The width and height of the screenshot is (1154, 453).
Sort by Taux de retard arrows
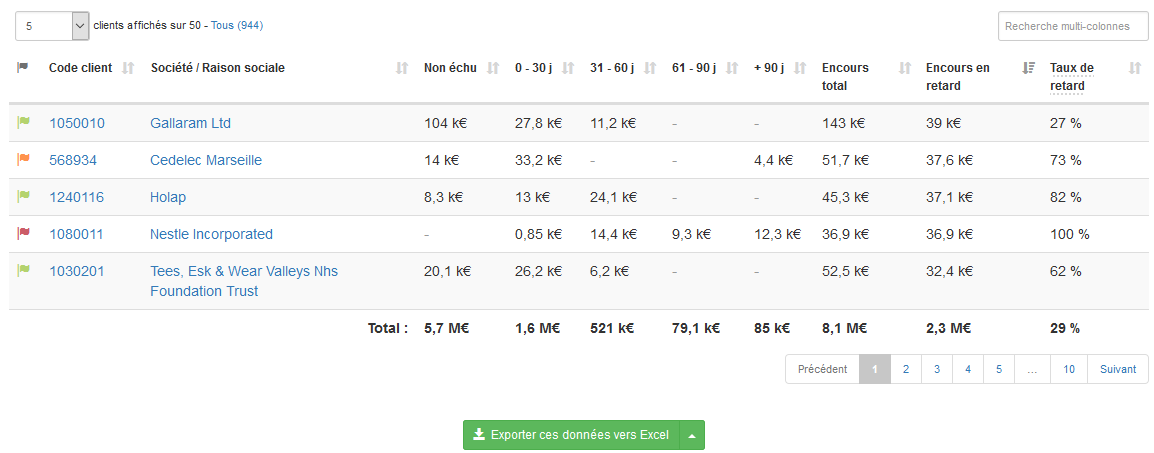1134,68
